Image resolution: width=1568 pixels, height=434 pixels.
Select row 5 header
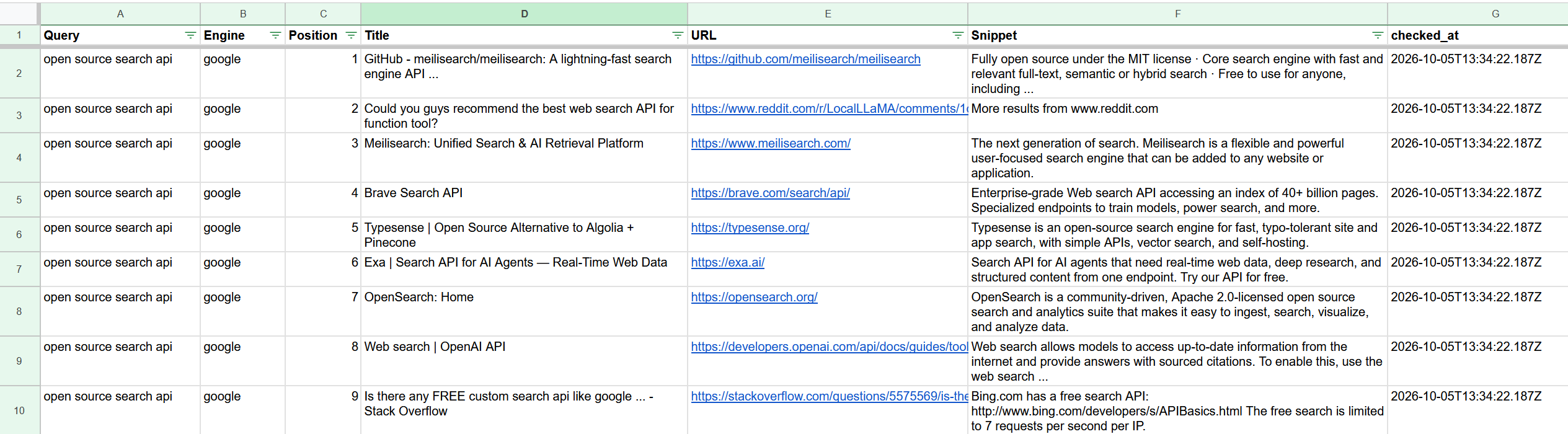point(19,200)
